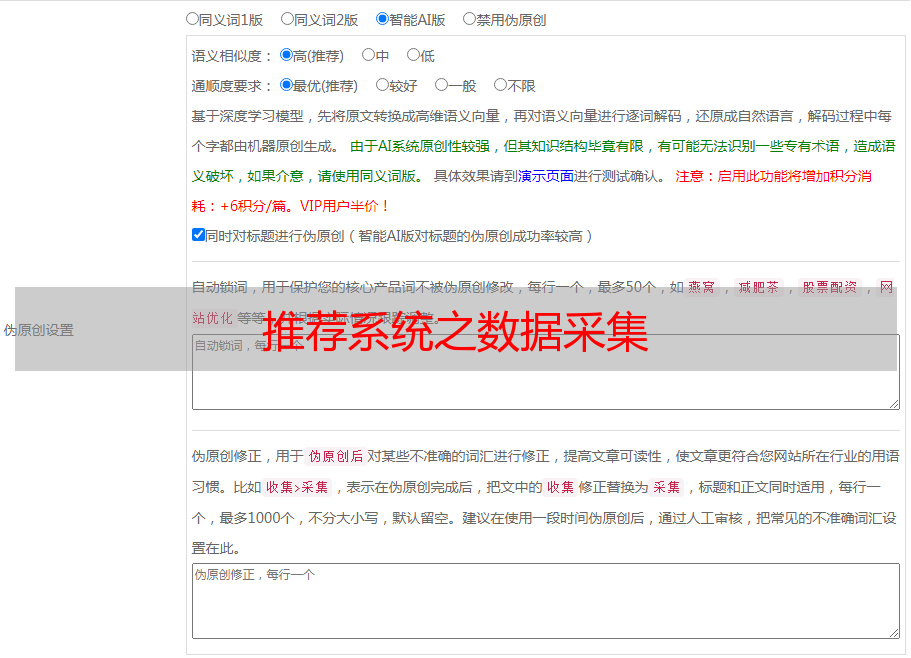911x658 pixels.
Task: Set 通顺度要求 to 最优(推荐)
Action: [287, 86]
